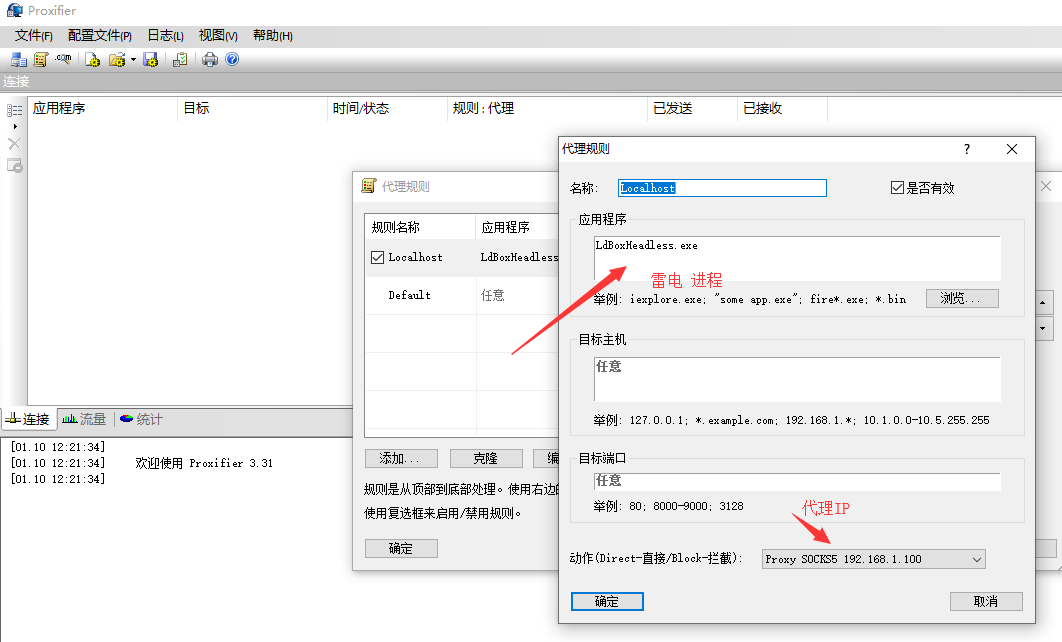Screen dimensions: 1062x642
Task: Expand arrow next to open profile icon
Action: tap(133, 60)
